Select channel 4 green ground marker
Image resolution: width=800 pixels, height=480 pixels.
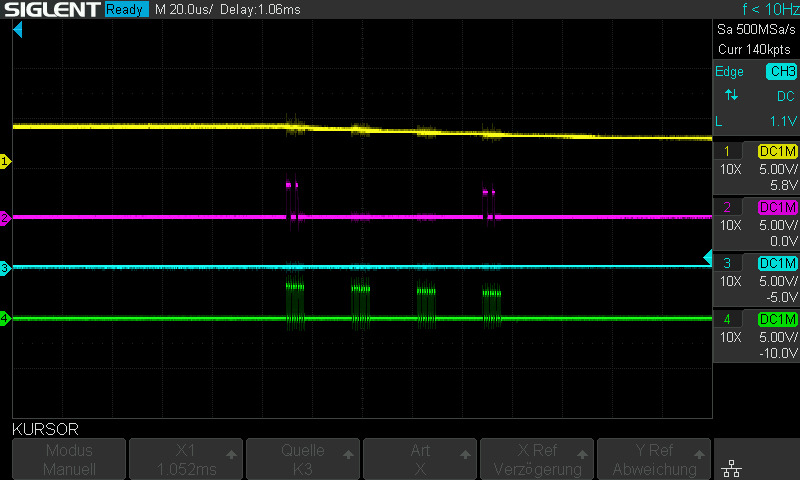(x=5, y=319)
